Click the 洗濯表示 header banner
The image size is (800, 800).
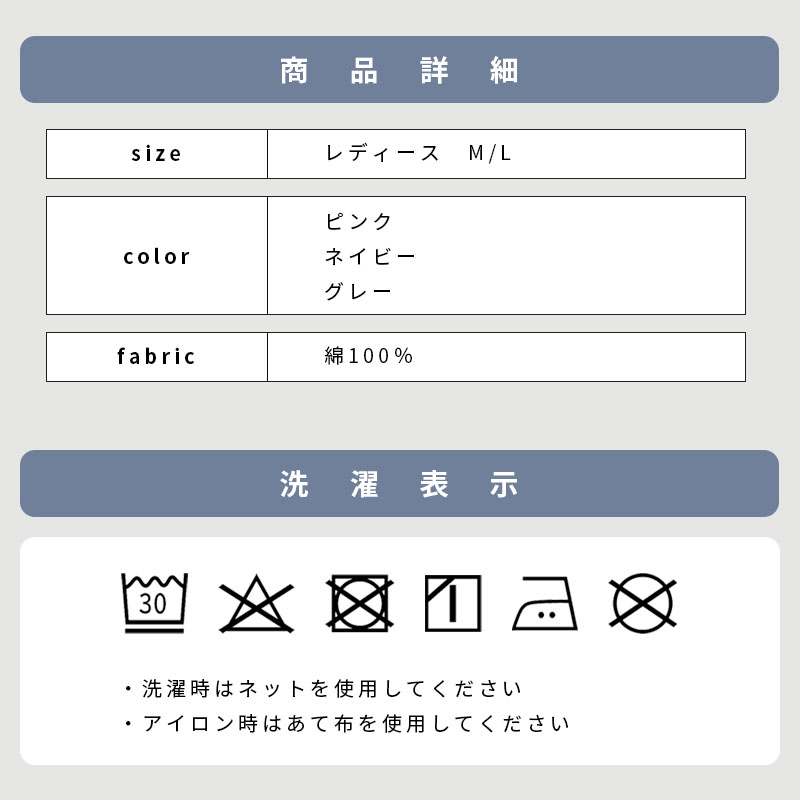[399, 484]
